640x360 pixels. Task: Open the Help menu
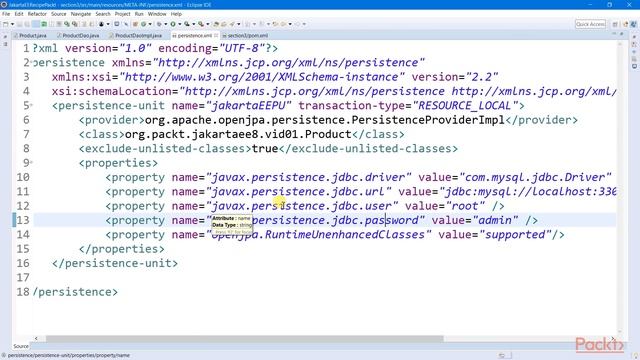tap(176, 14)
